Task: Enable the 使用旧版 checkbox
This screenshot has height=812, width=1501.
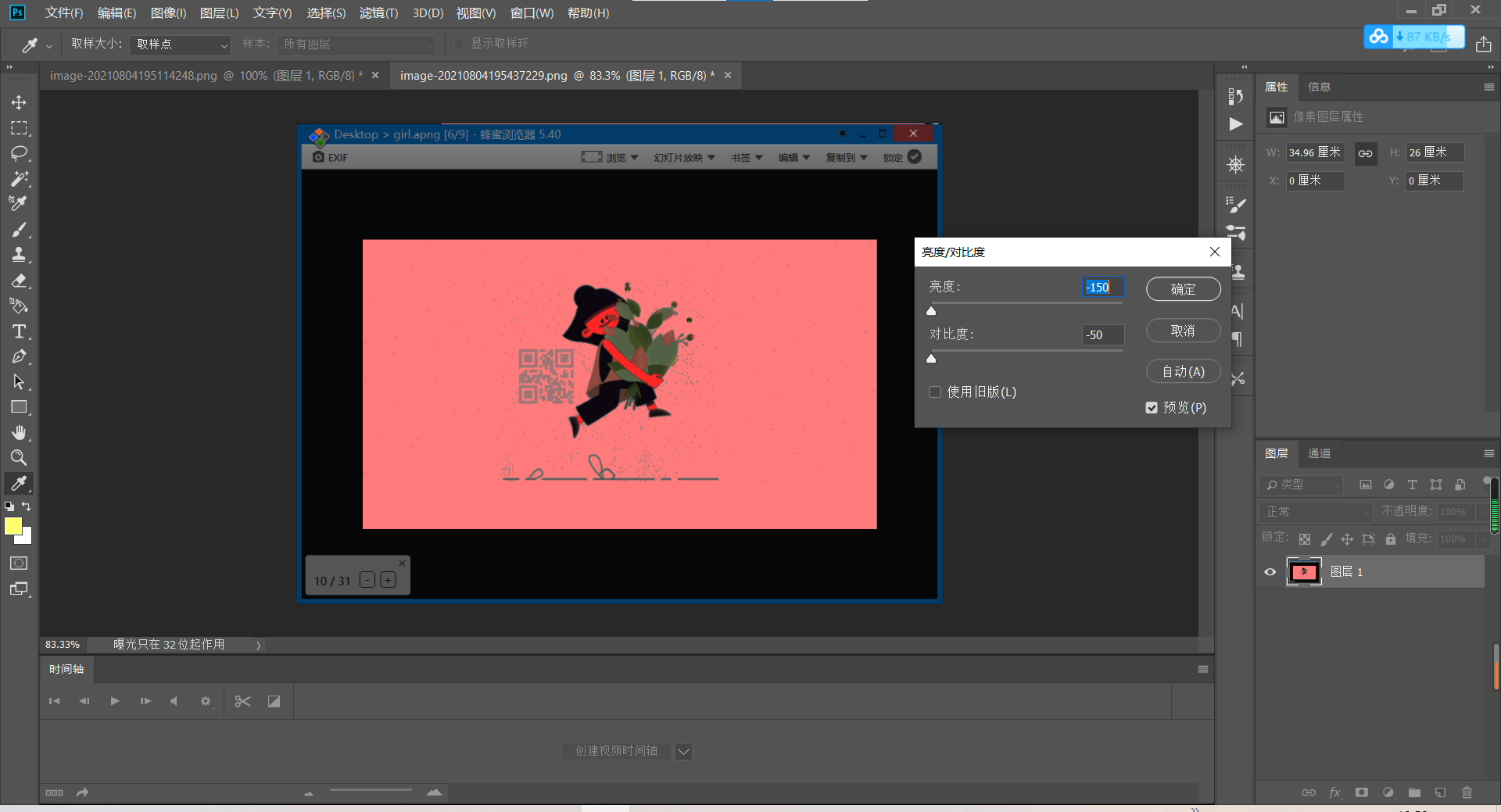Action: coord(935,392)
